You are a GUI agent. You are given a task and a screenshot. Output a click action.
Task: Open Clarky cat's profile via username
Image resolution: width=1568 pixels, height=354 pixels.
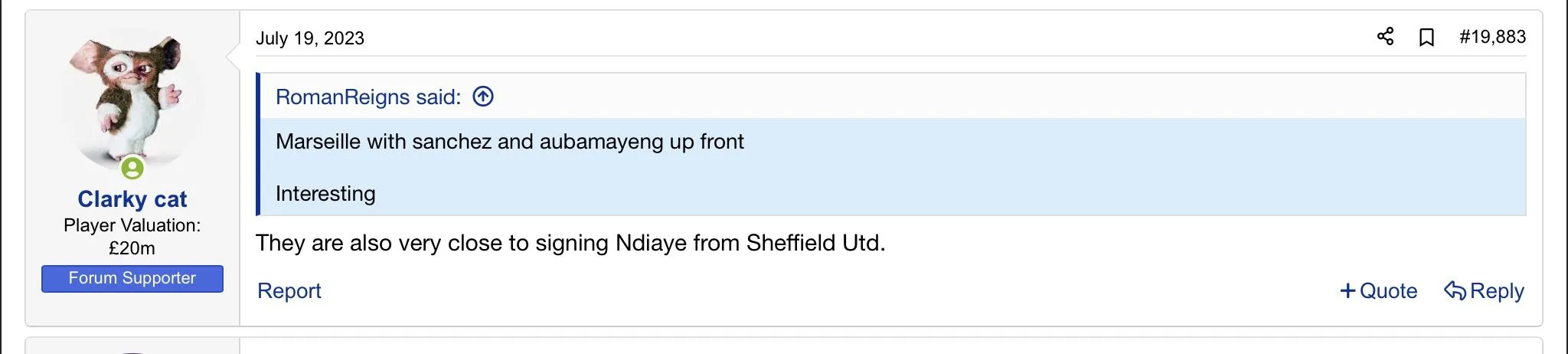pyautogui.click(x=132, y=199)
